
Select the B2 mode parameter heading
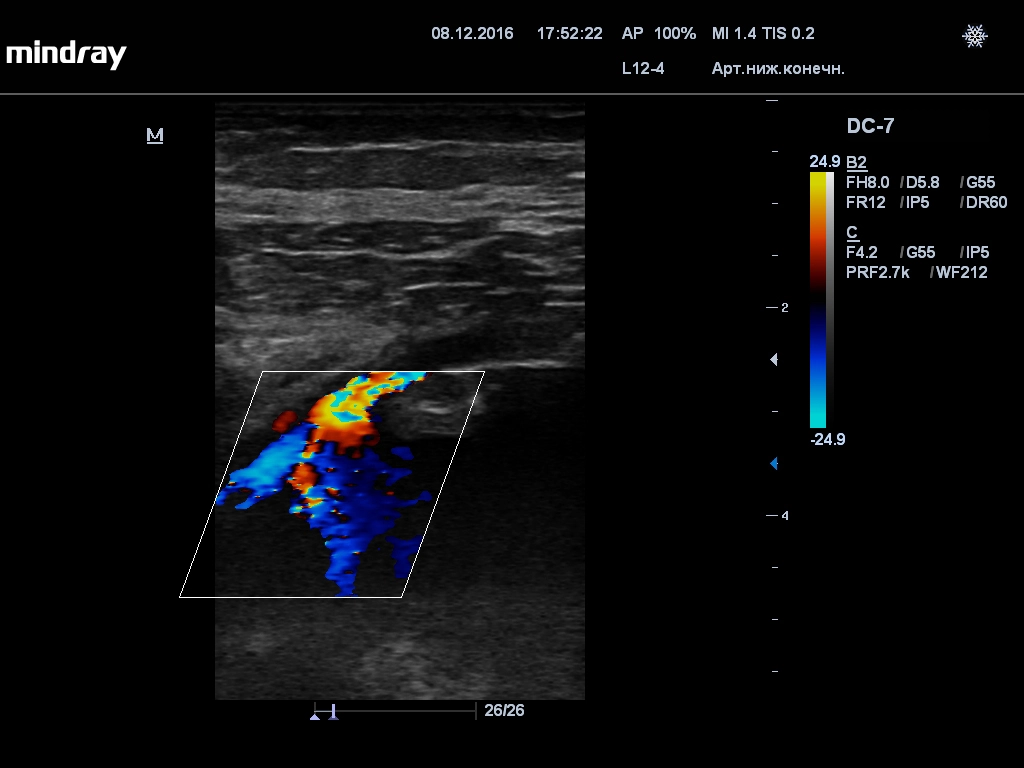pyautogui.click(x=856, y=163)
